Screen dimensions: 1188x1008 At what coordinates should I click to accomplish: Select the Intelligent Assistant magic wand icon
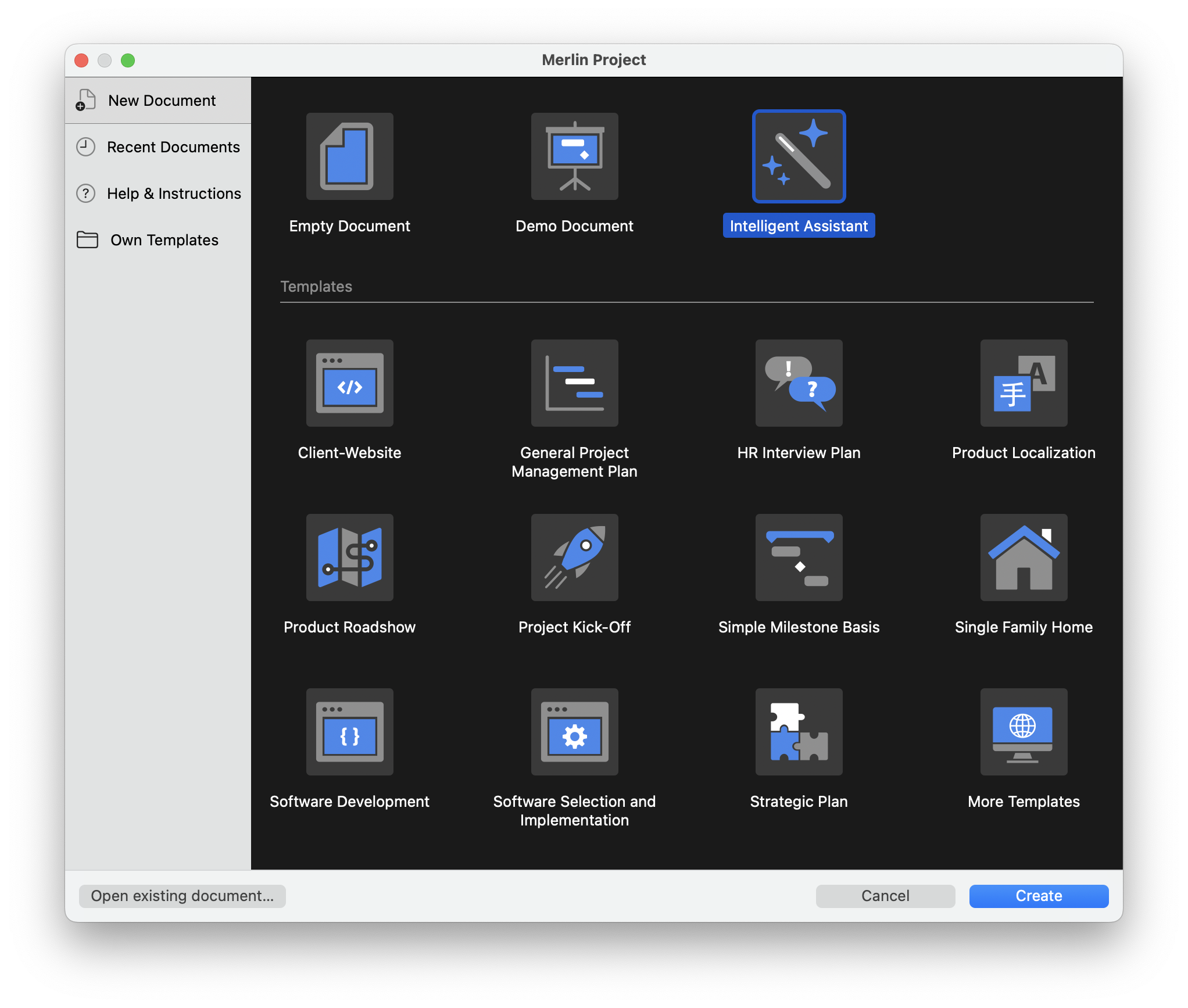(799, 156)
